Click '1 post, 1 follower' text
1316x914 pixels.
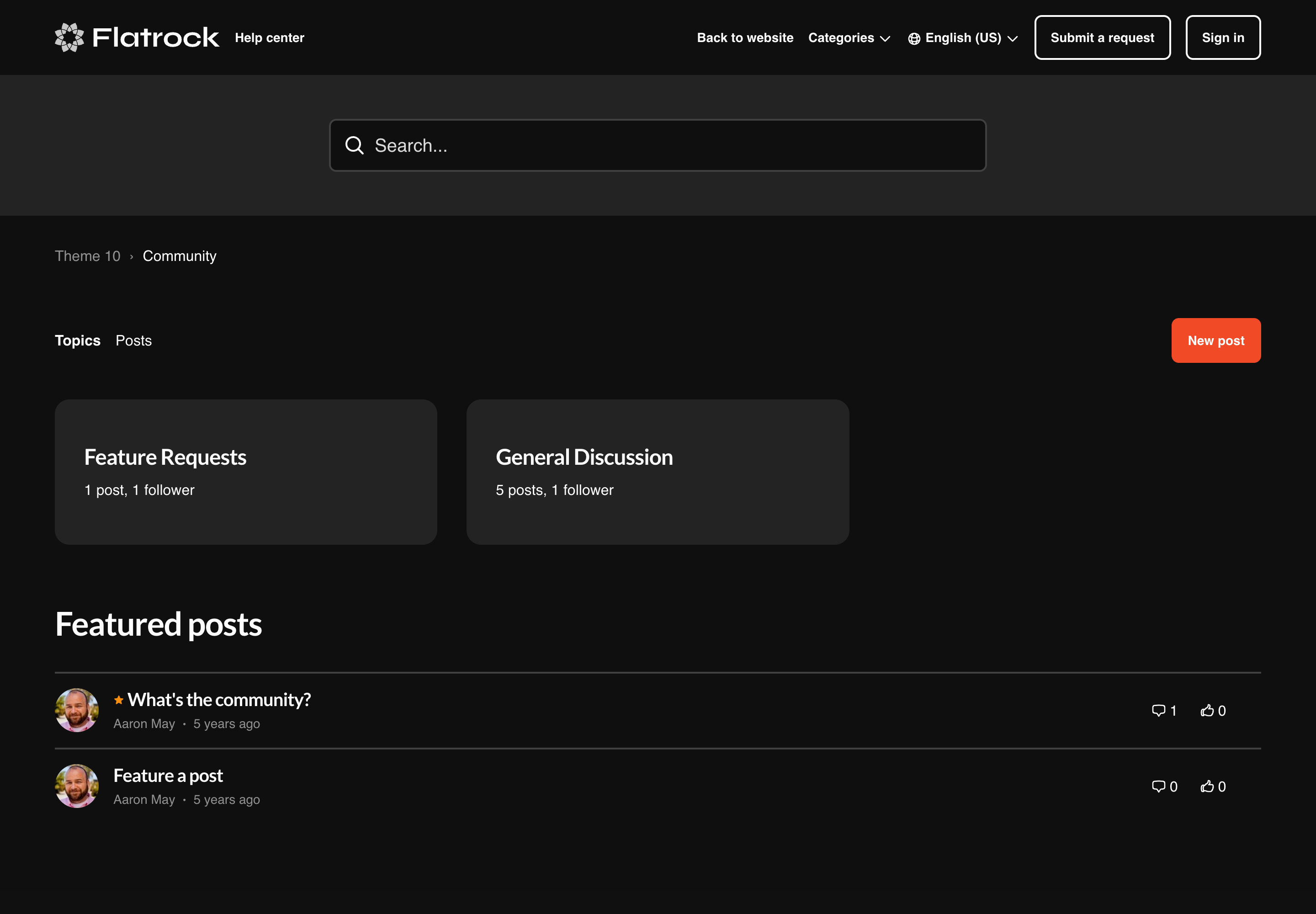139,490
